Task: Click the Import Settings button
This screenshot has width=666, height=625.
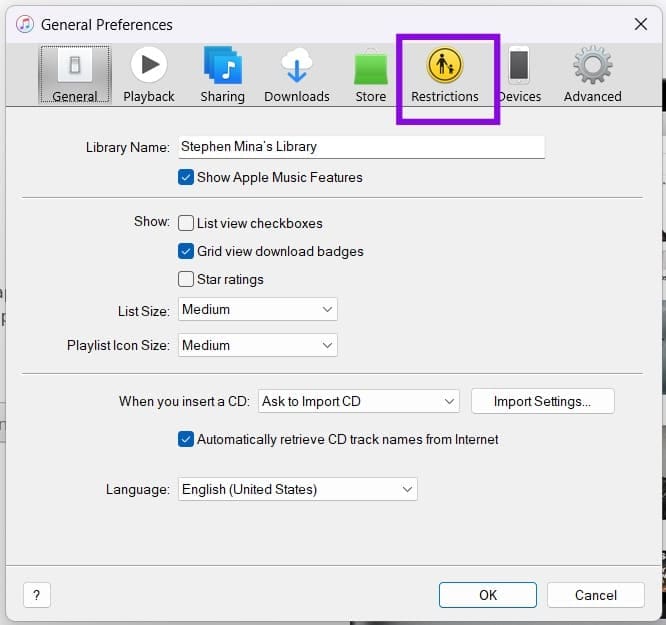Action: [x=542, y=401]
